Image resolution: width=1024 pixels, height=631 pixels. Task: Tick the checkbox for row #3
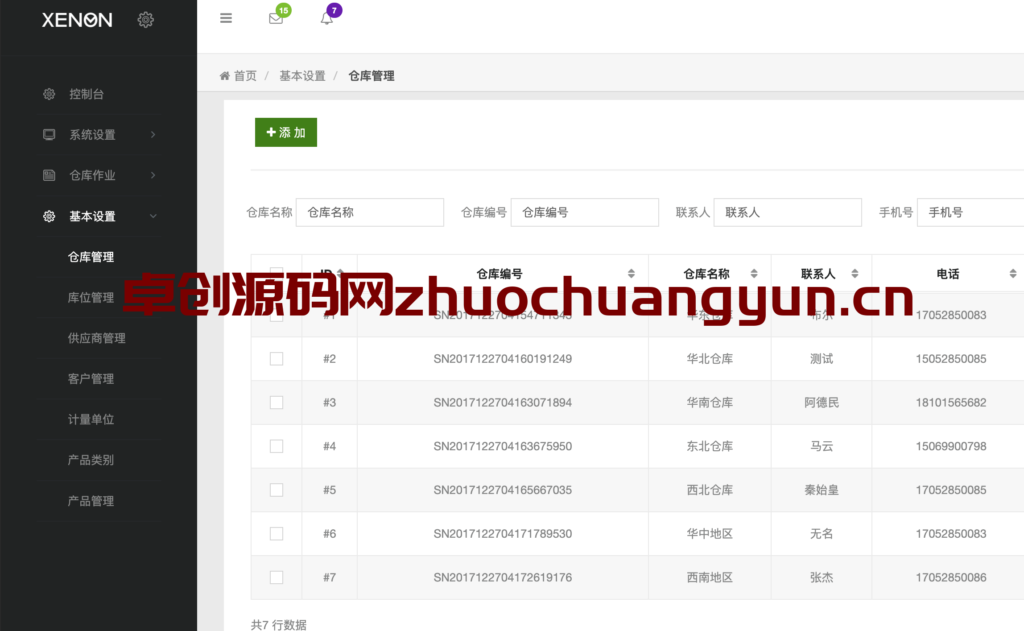pyautogui.click(x=276, y=402)
